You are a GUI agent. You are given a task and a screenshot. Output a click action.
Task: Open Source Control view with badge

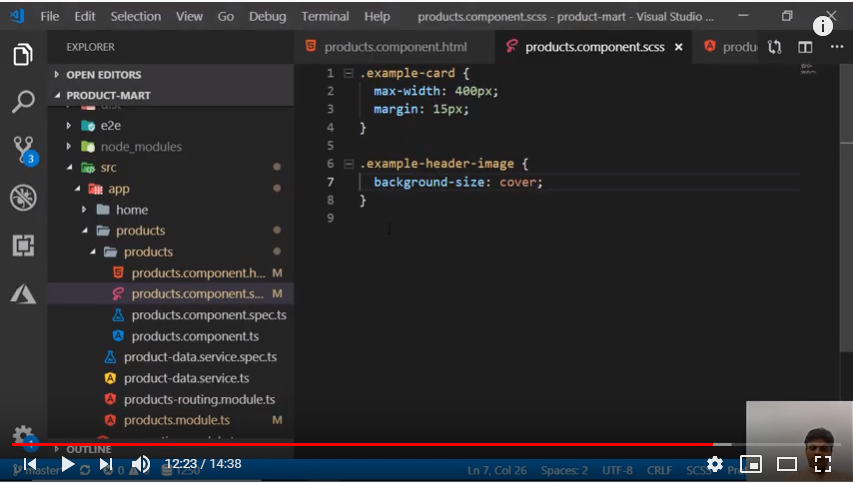(23, 150)
